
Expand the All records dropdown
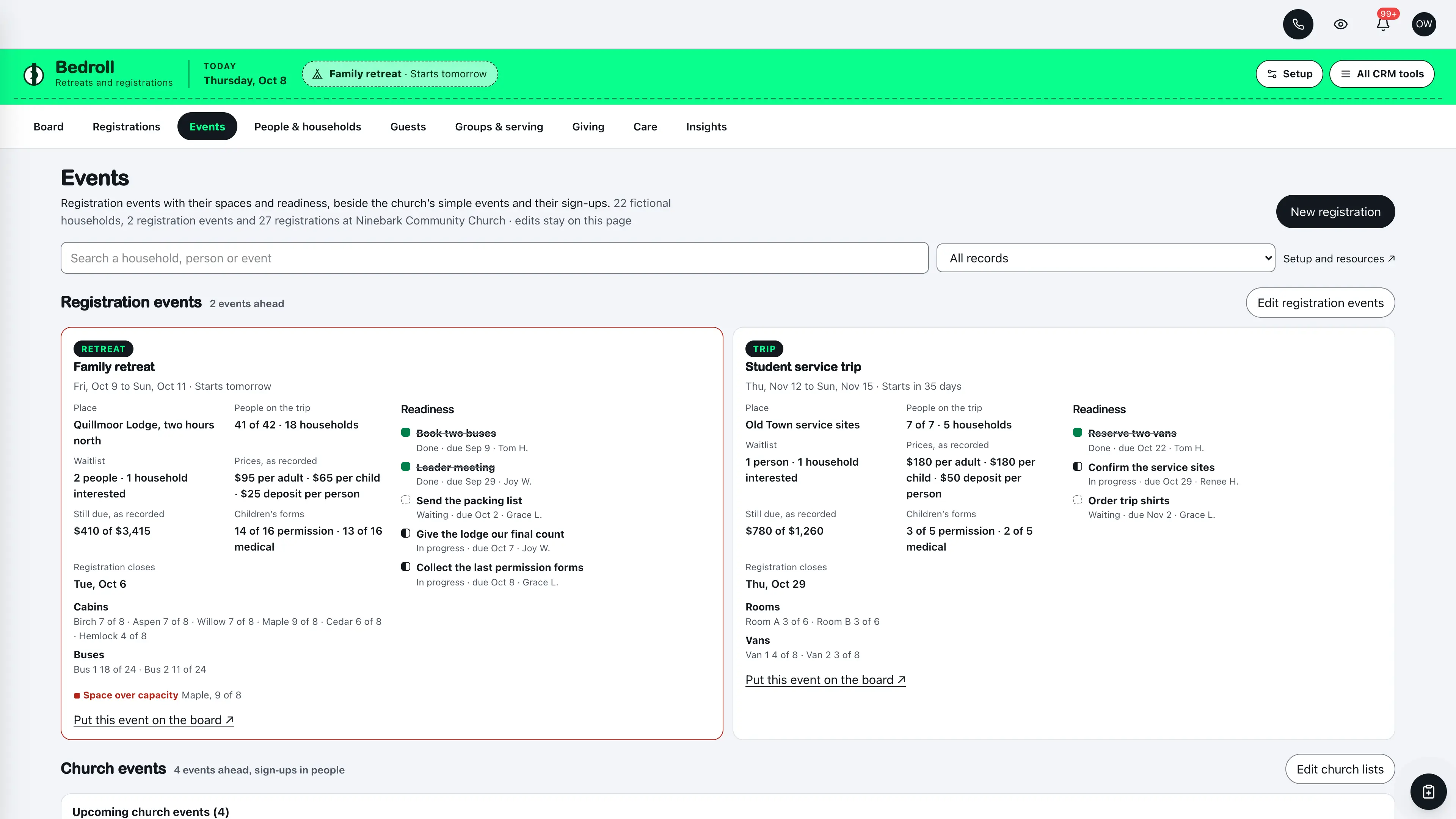[1106, 258]
